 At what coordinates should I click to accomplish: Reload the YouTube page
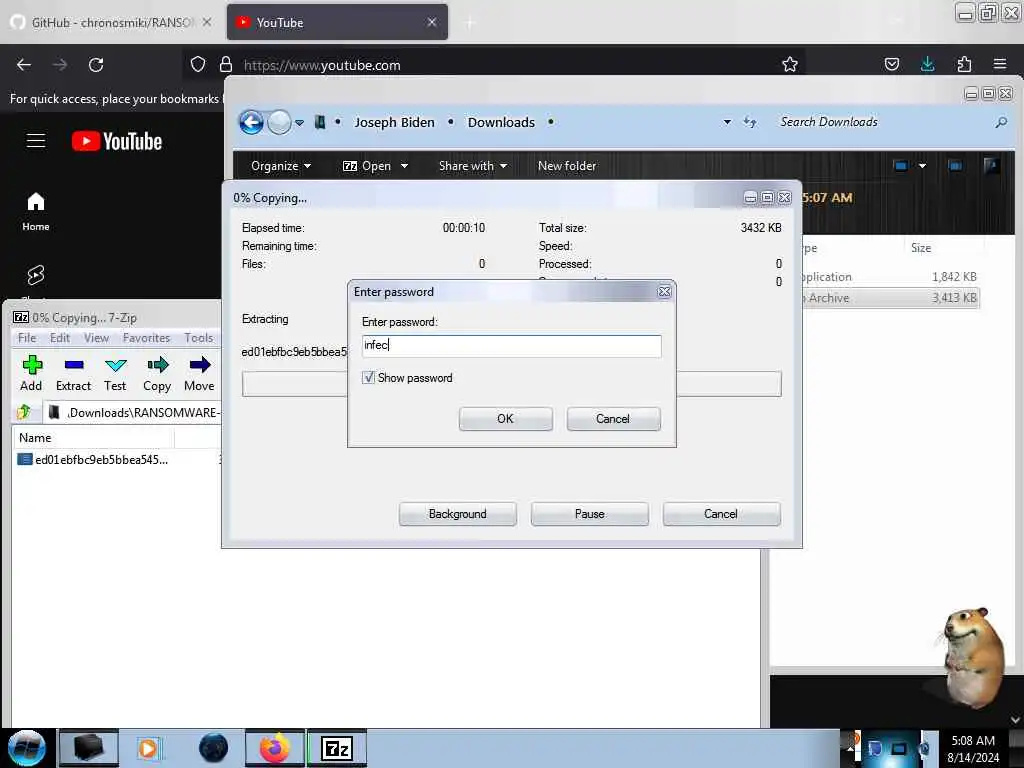pos(96,65)
